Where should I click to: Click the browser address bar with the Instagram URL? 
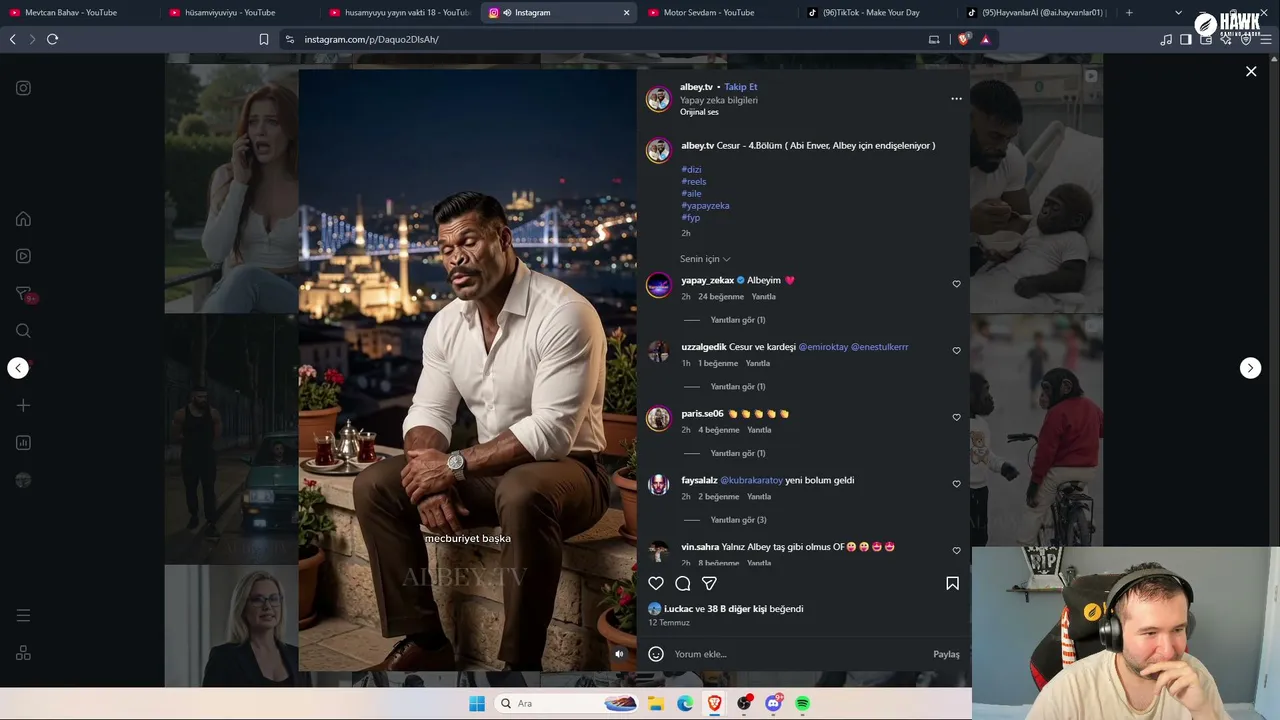click(x=600, y=39)
